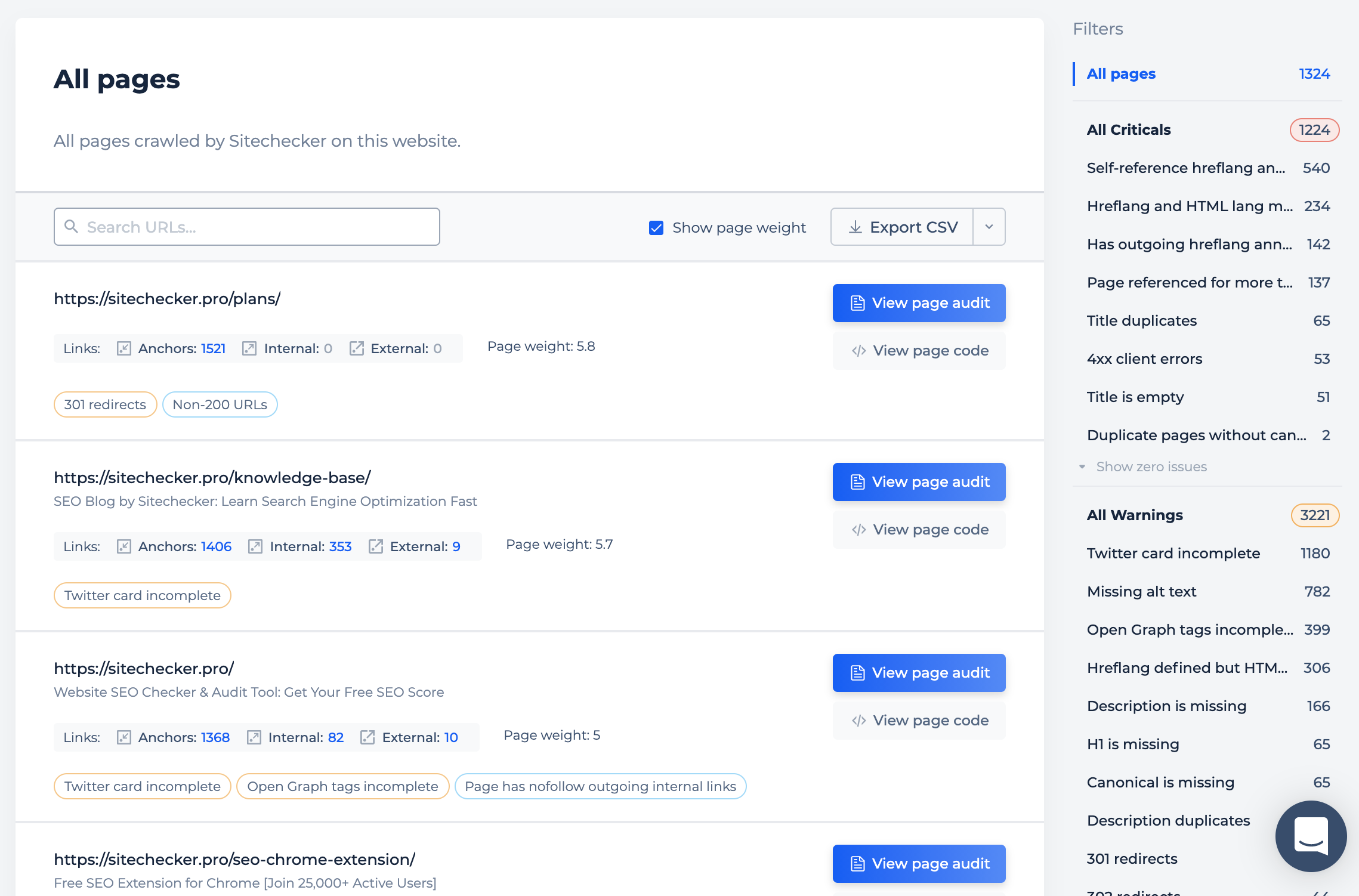Select the All pages filter

pyautogui.click(x=1207, y=74)
